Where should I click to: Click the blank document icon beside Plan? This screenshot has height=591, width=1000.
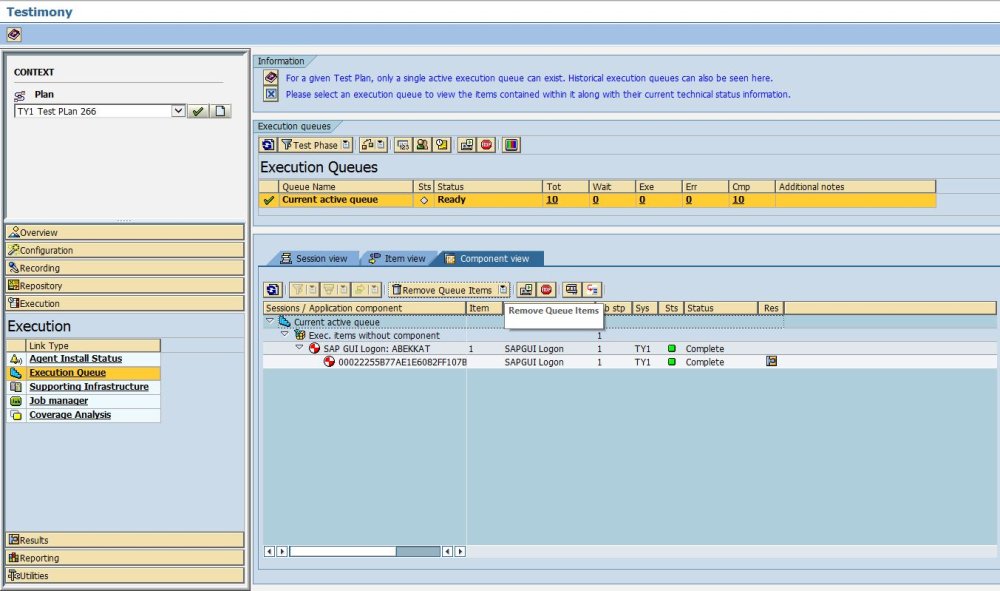pos(220,111)
